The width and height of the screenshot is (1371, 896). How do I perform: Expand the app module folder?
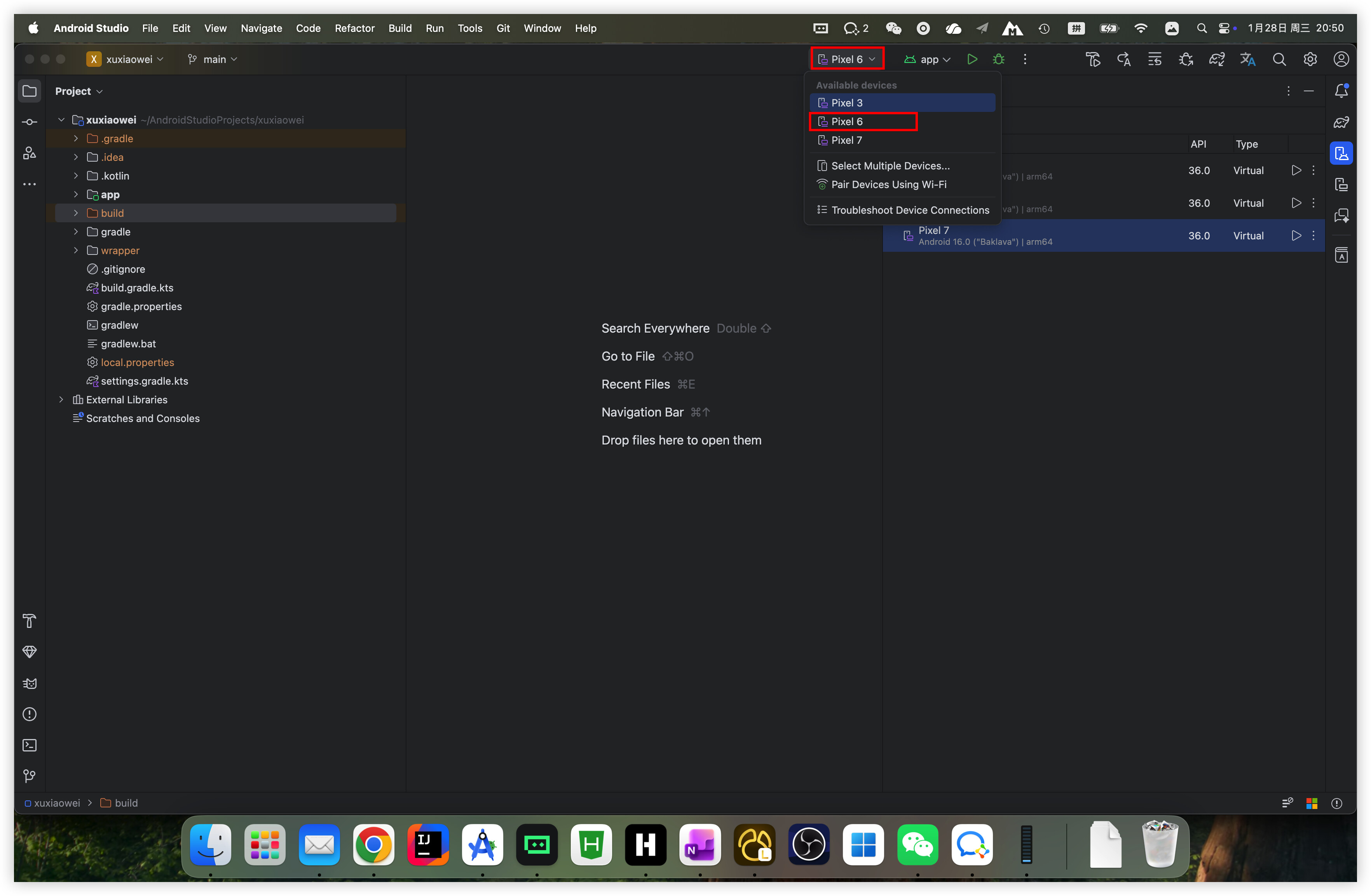(x=75, y=195)
